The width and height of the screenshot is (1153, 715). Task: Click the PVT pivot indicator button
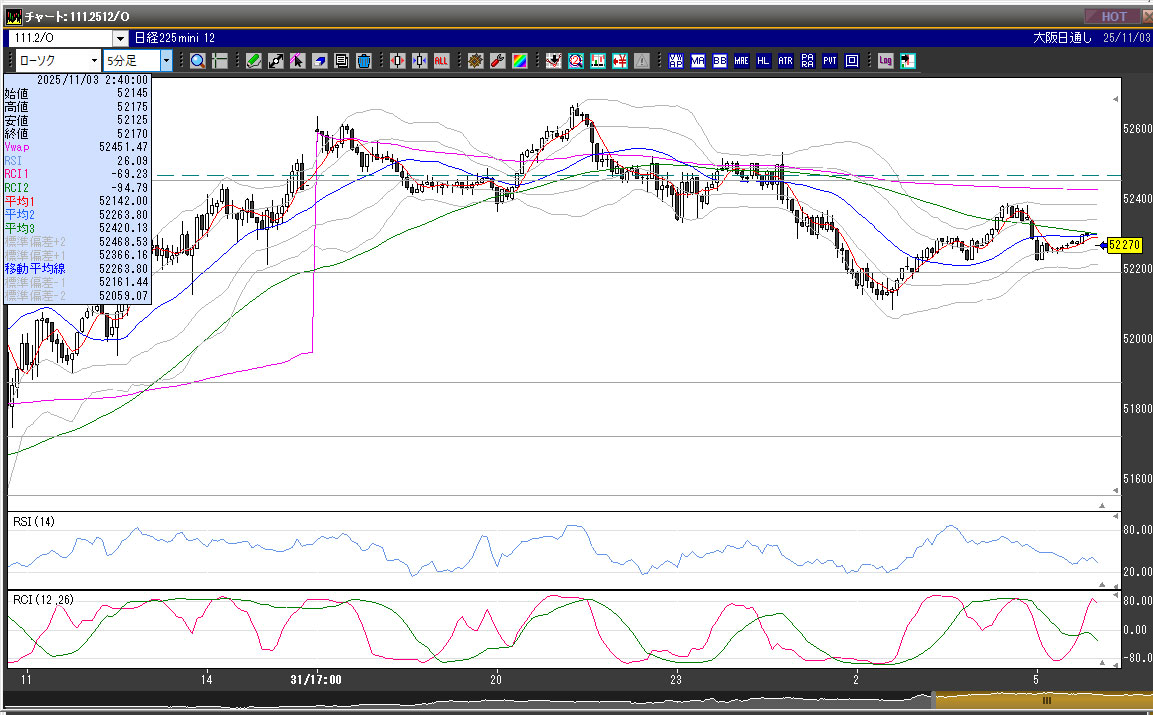(x=830, y=61)
